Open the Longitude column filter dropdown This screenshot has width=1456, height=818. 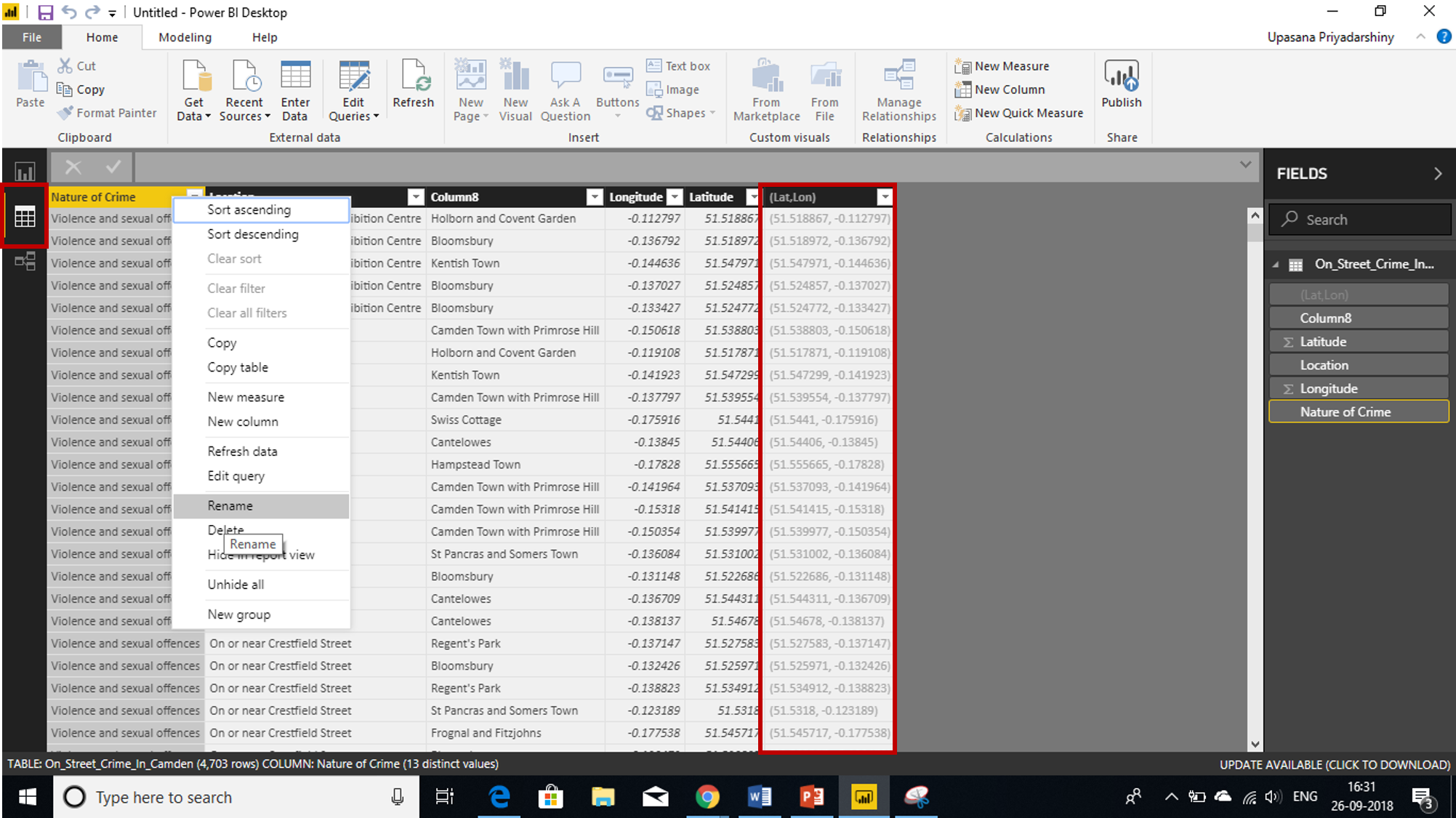coord(675,197)
